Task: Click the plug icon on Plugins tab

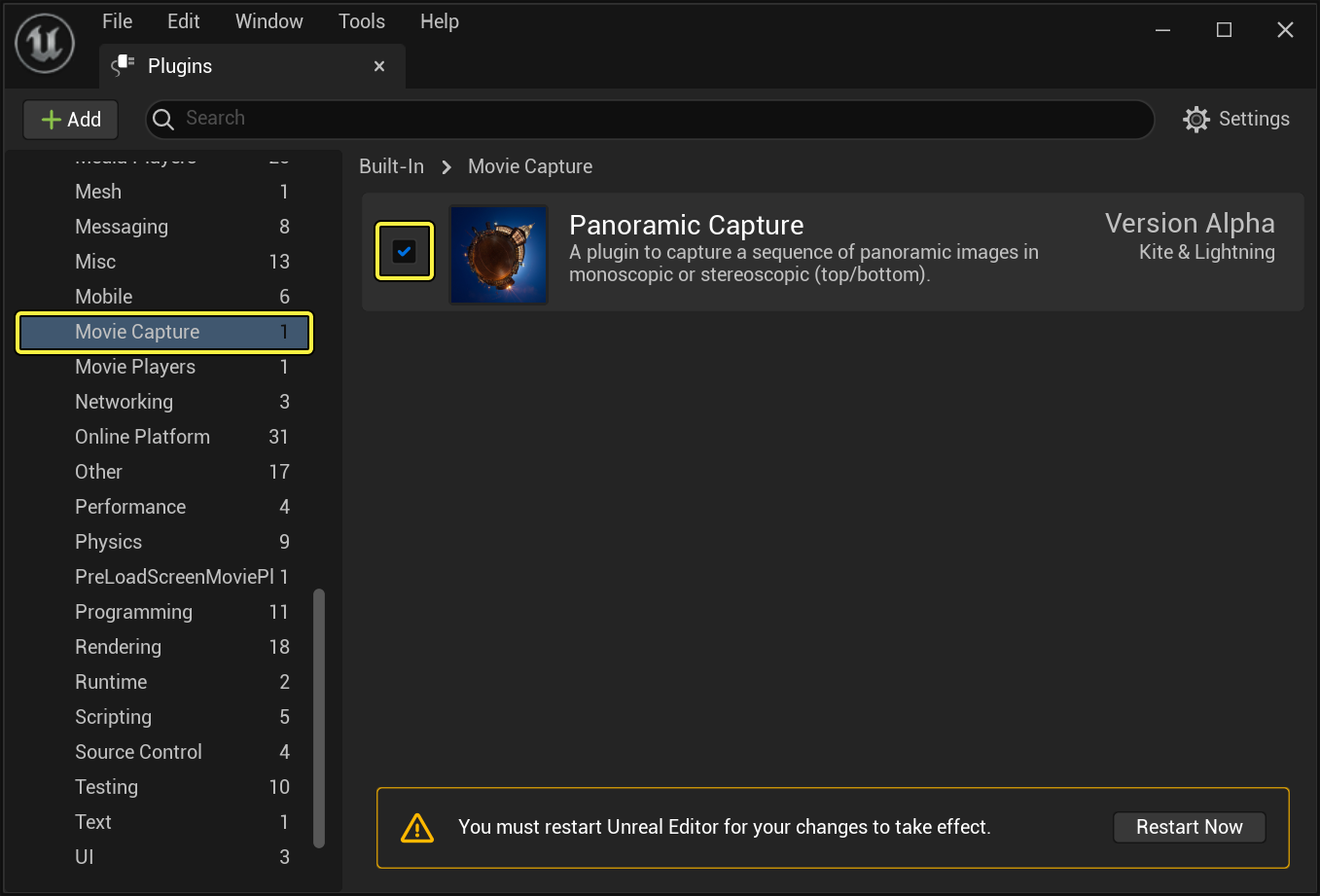Action: tap(123, 65)
